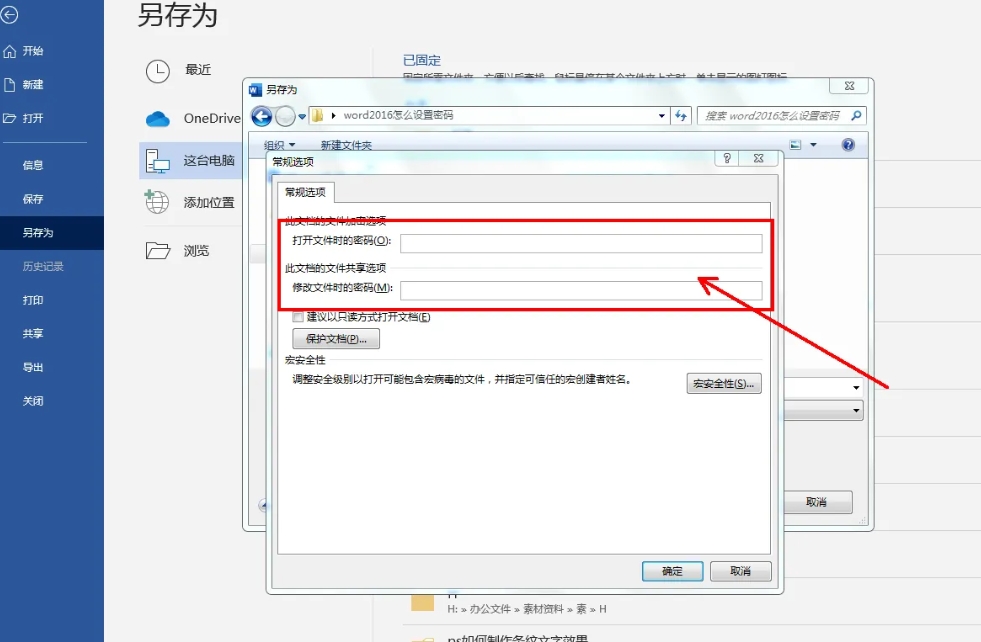Click the refresh button beside address bar

click(681, 116)
